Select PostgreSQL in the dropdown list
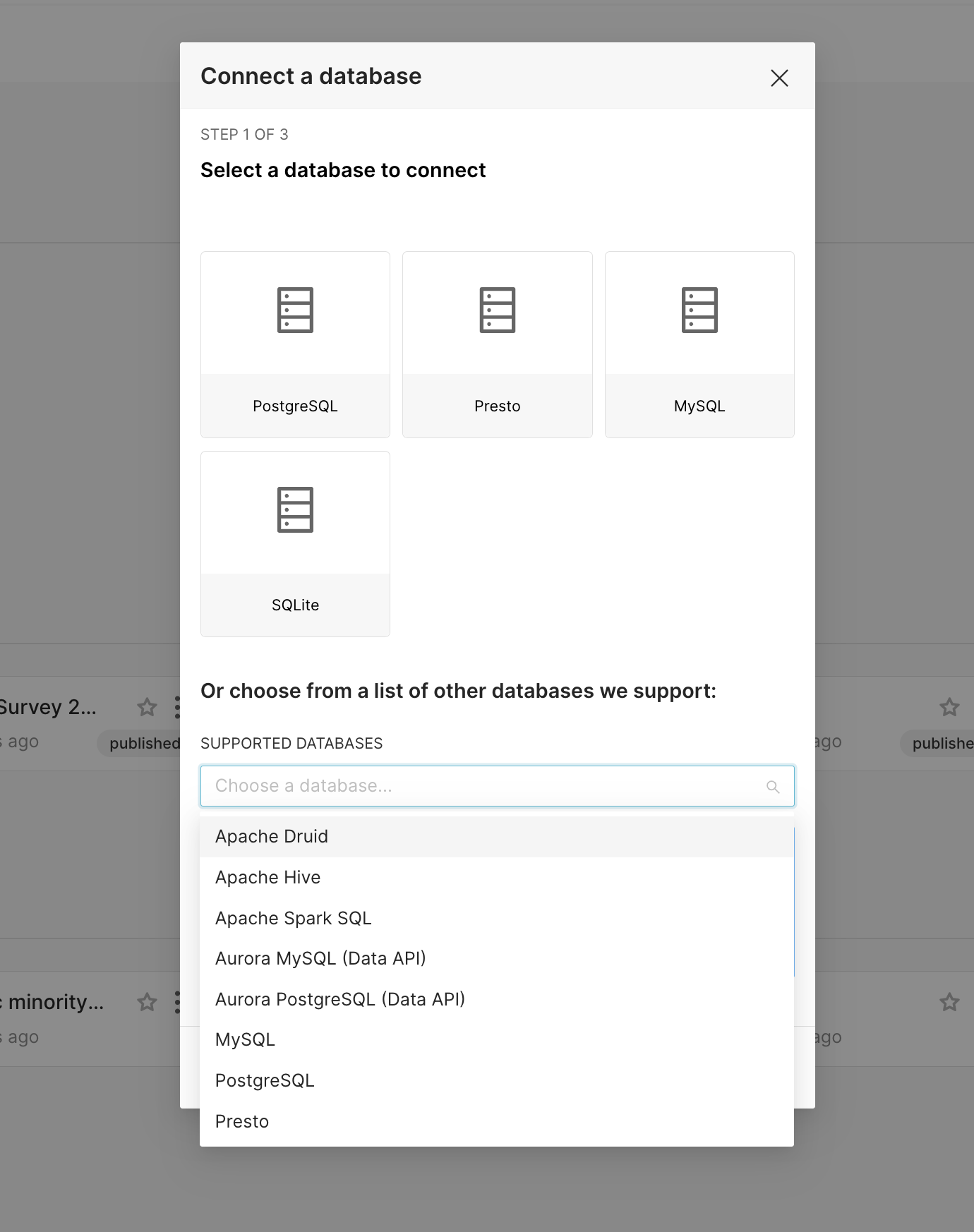Screen dimensions: 974x1232 point(265,1081)
